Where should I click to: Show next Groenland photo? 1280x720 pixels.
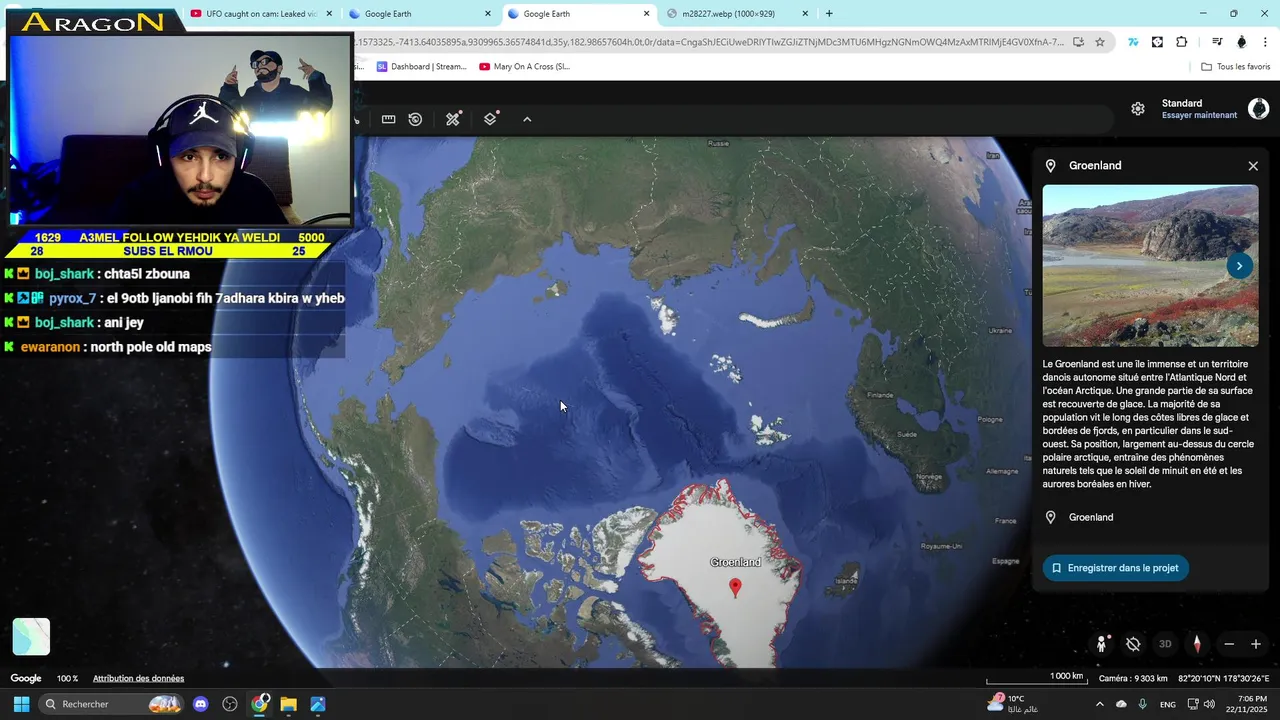pos(1239,266)
